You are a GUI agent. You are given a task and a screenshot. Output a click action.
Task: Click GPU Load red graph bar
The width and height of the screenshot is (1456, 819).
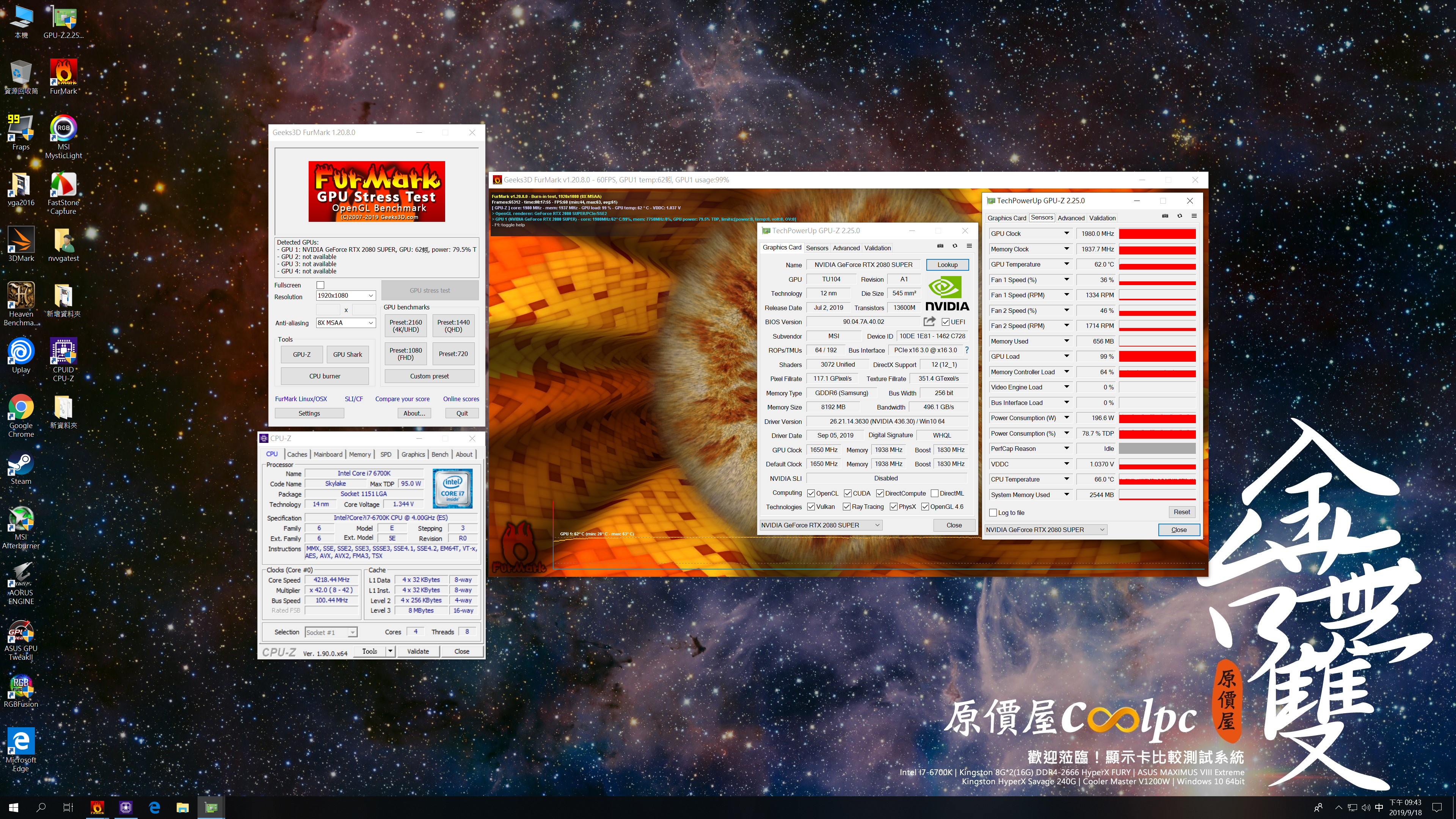[1157, 357]
